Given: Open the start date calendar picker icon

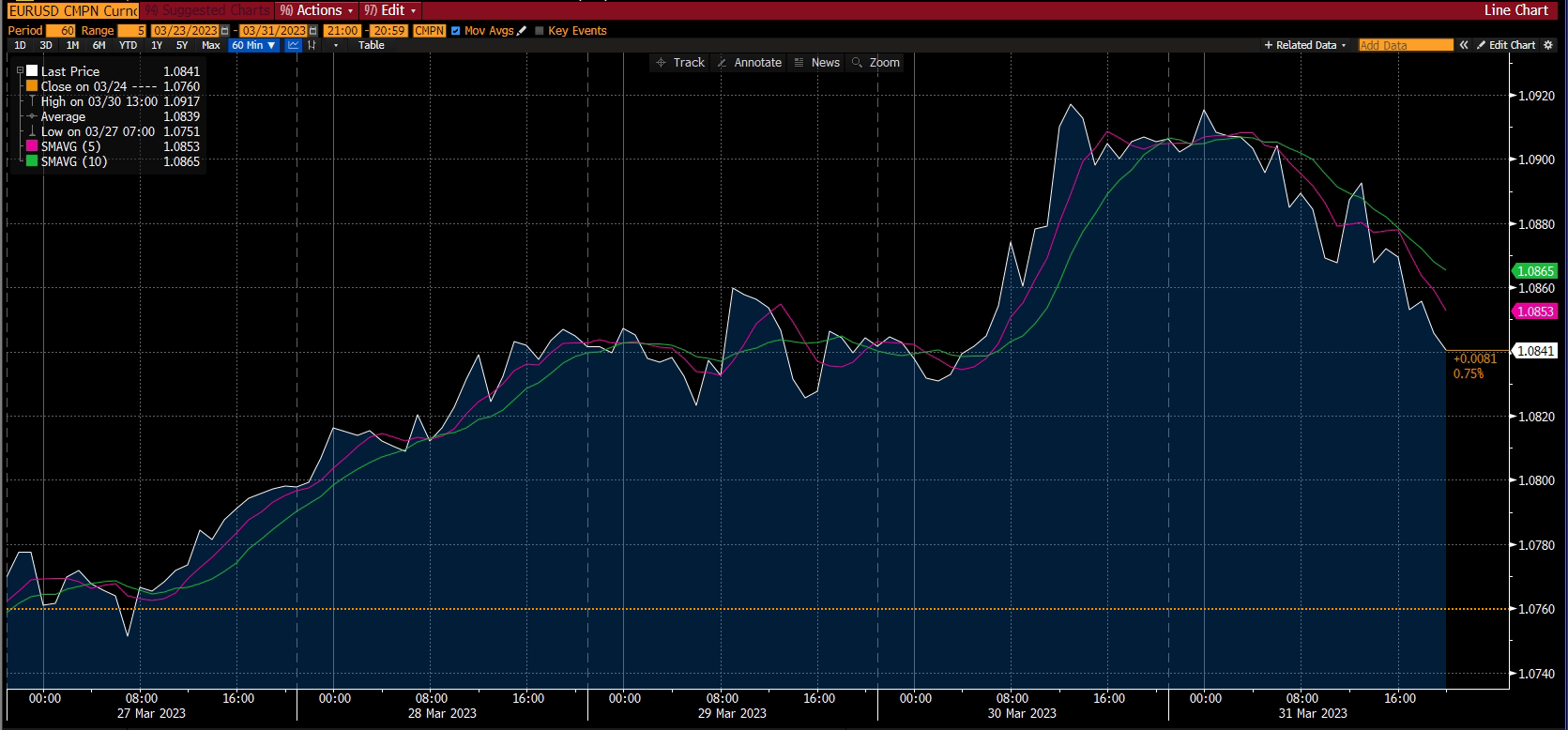Looking at the screenshot, I should (225, 31).
